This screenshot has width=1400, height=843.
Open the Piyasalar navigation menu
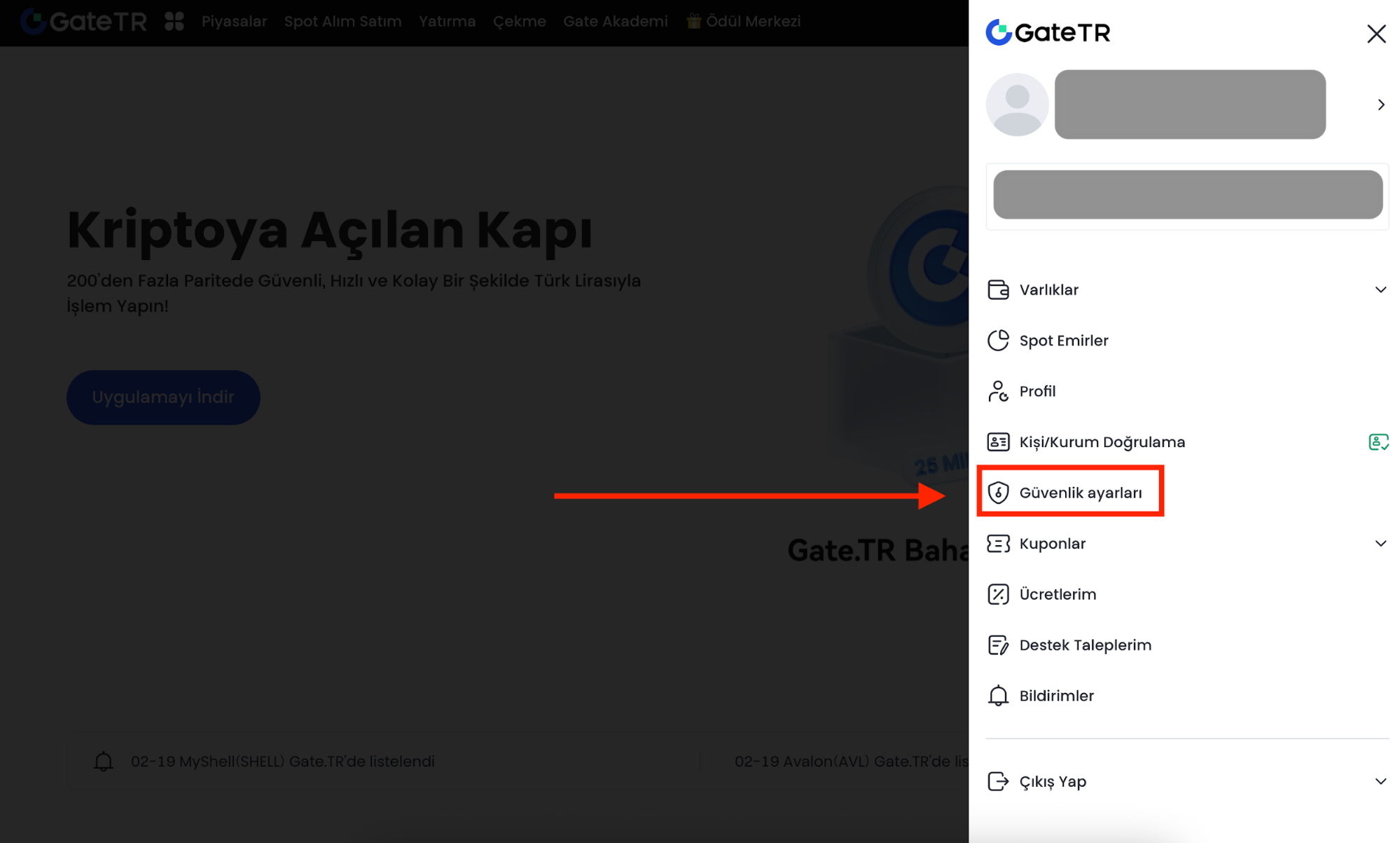[234, 22]
